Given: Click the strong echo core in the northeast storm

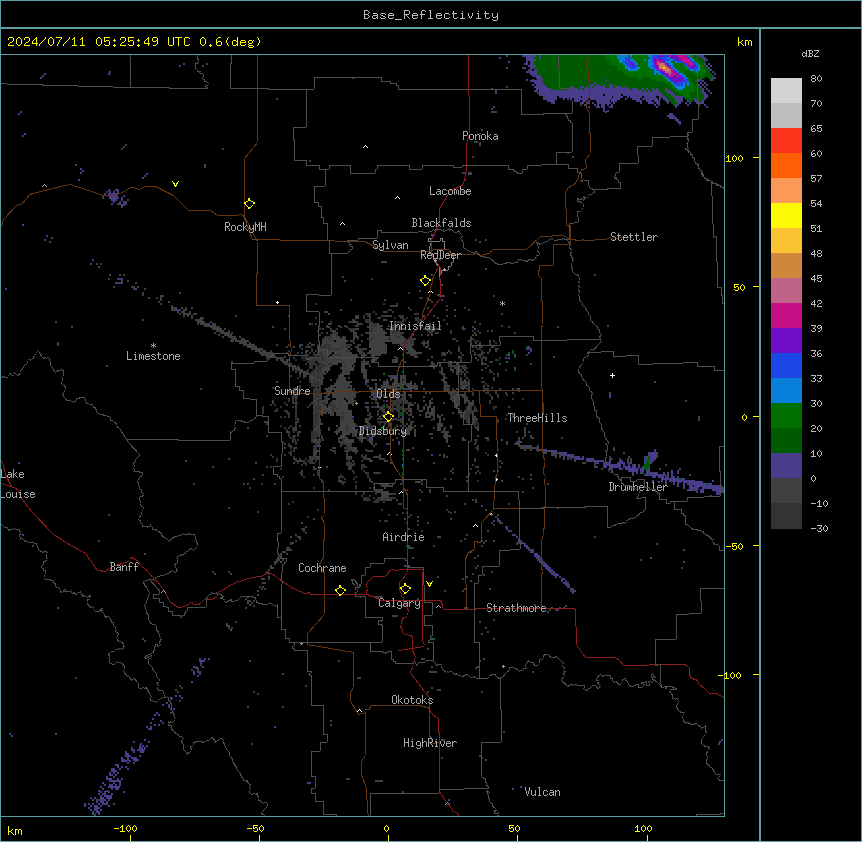Looking at the screenshot, I should pyautogui.click(x=665, y=68).
